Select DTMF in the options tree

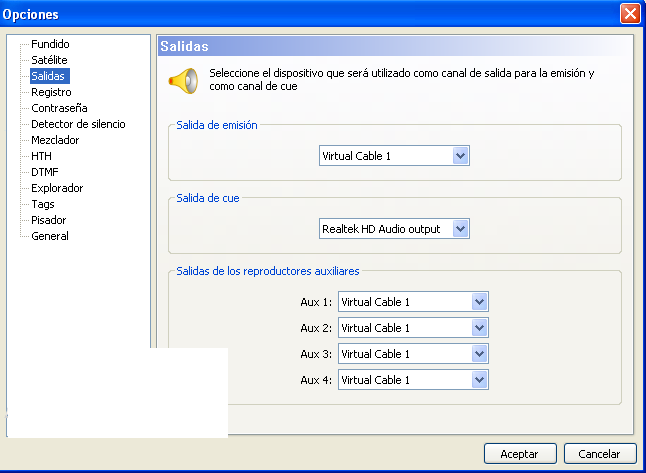click(45, 172)
